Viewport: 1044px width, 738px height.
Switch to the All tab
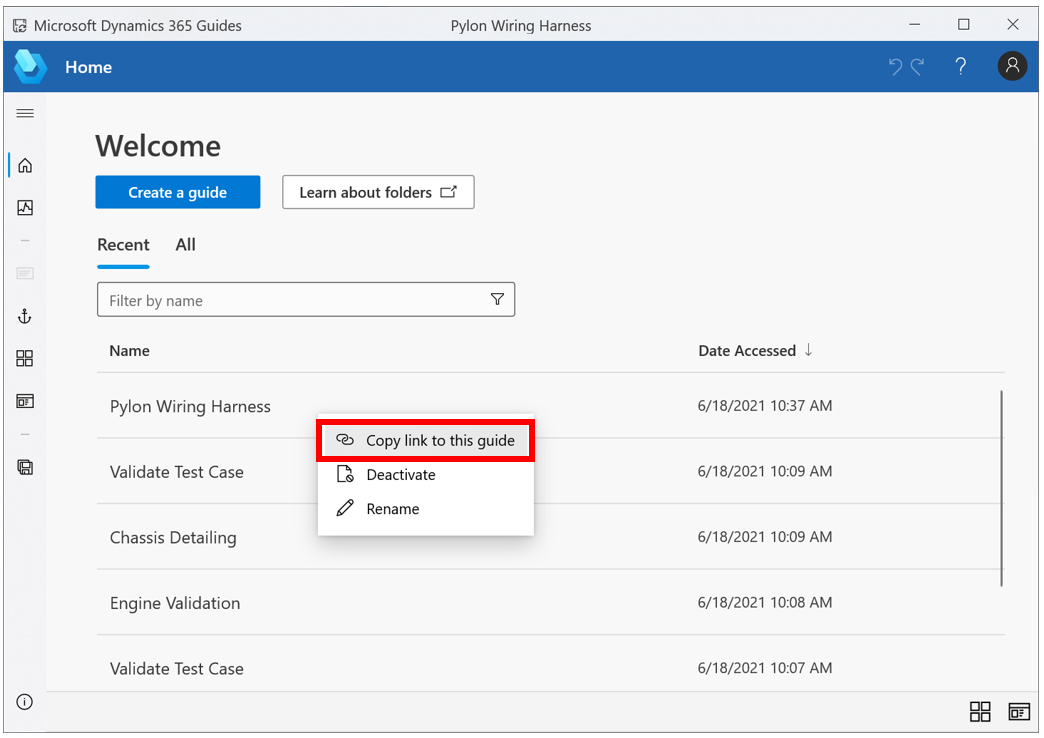click(185, 245)
